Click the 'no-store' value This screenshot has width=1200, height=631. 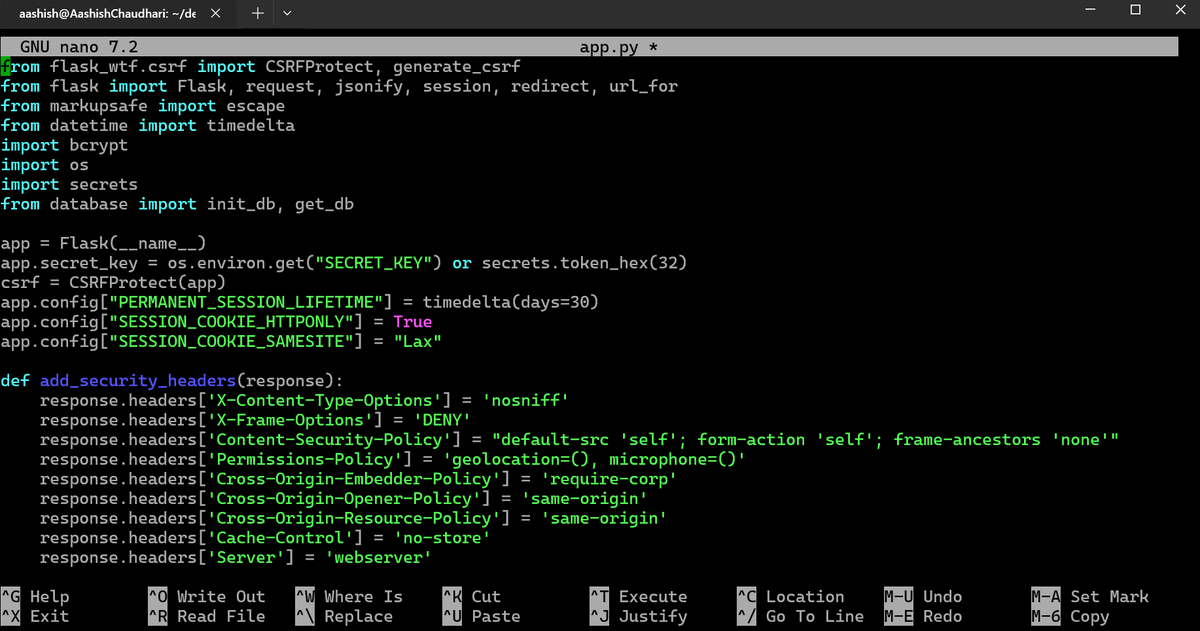point(443,538)
